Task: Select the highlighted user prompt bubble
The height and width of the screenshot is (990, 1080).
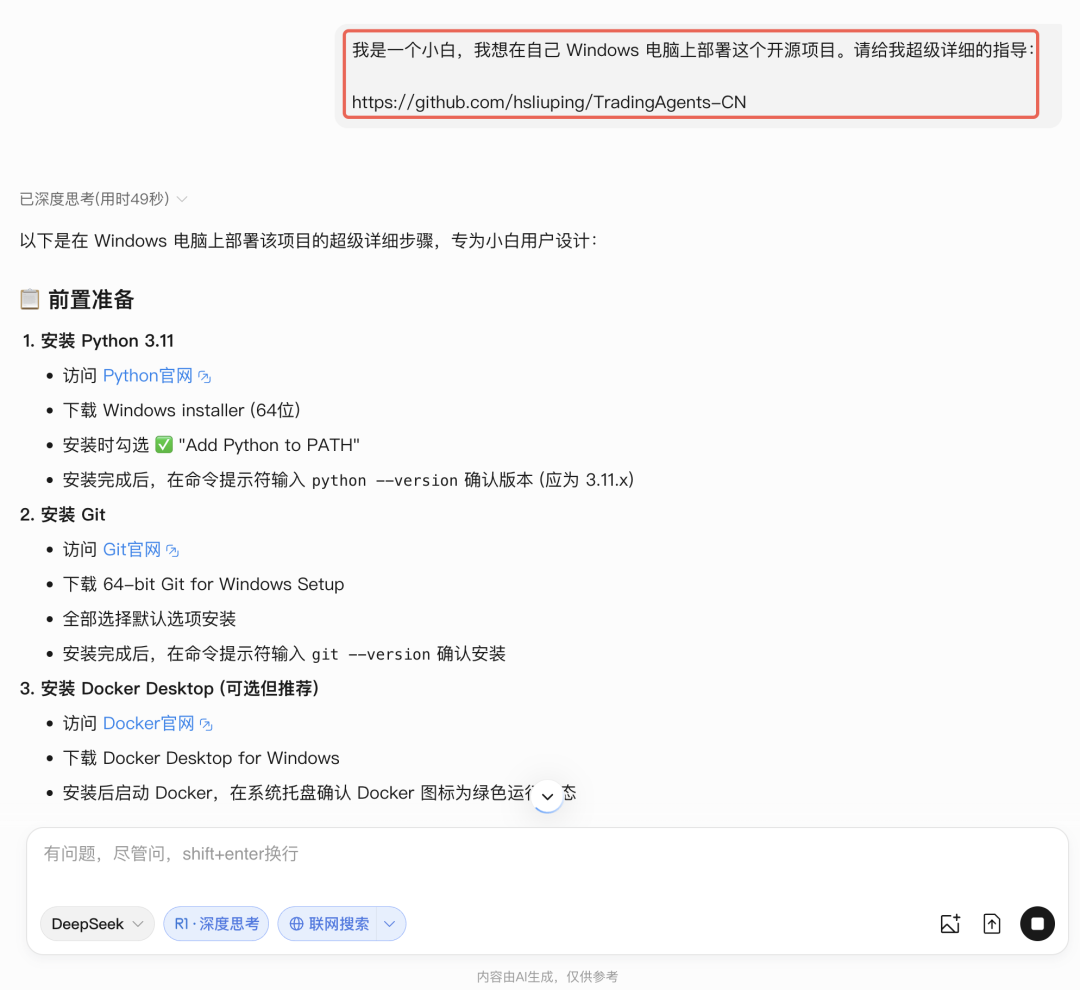Action: (690, 74)
